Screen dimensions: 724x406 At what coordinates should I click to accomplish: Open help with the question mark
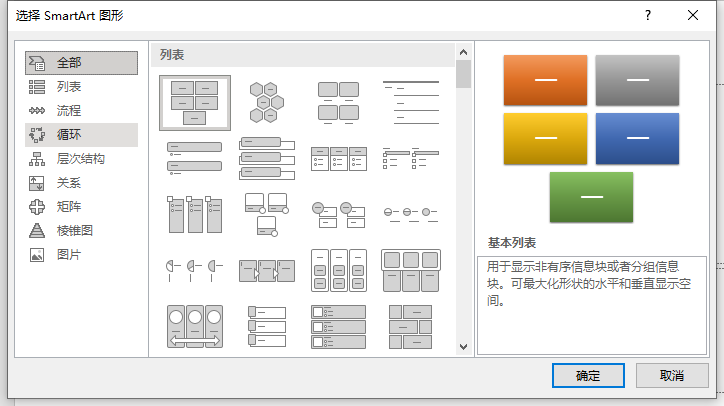pyautogui.click(x=648, y=16)
